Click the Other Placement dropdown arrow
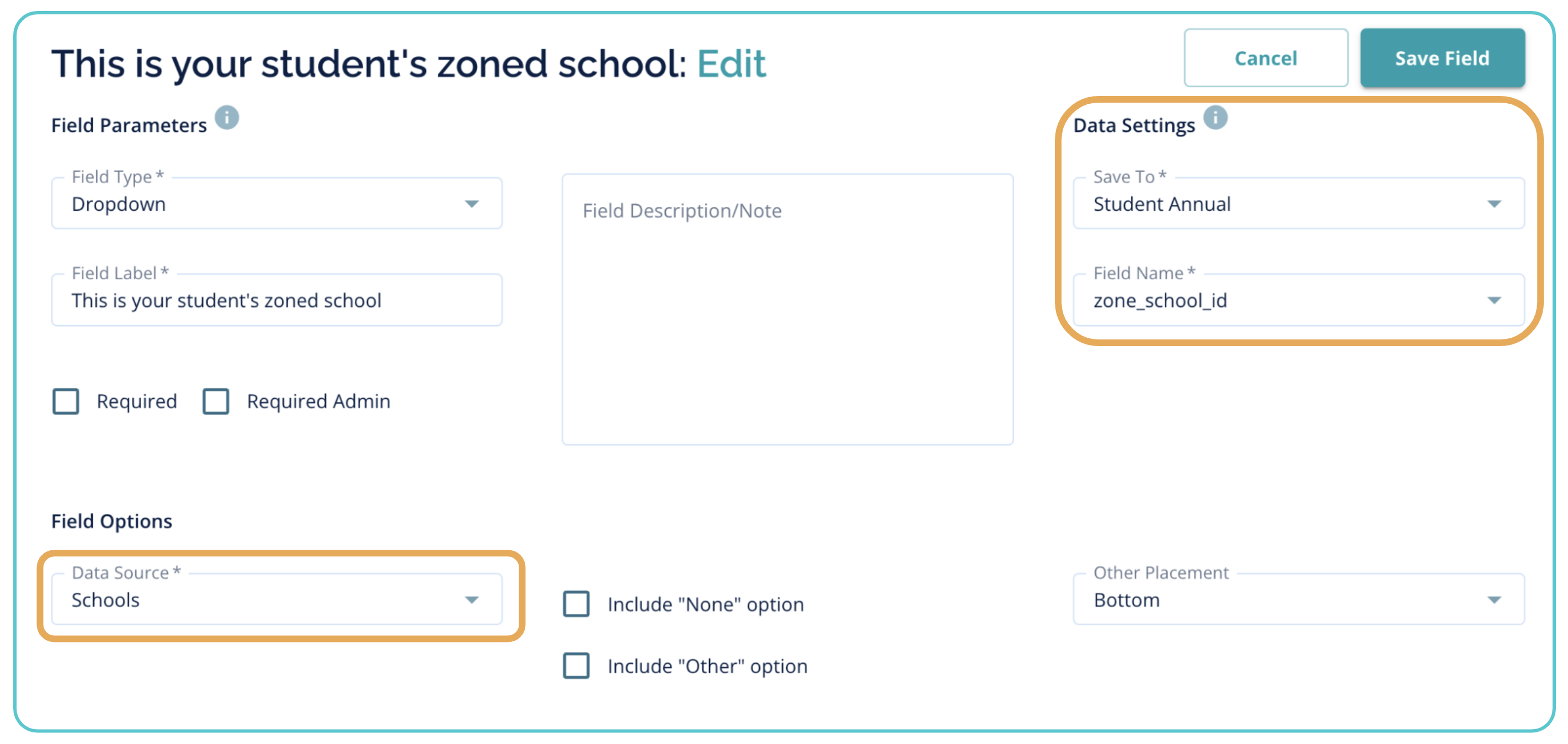Screen dimensions: 1568x744 click(x=1494, y=600)
